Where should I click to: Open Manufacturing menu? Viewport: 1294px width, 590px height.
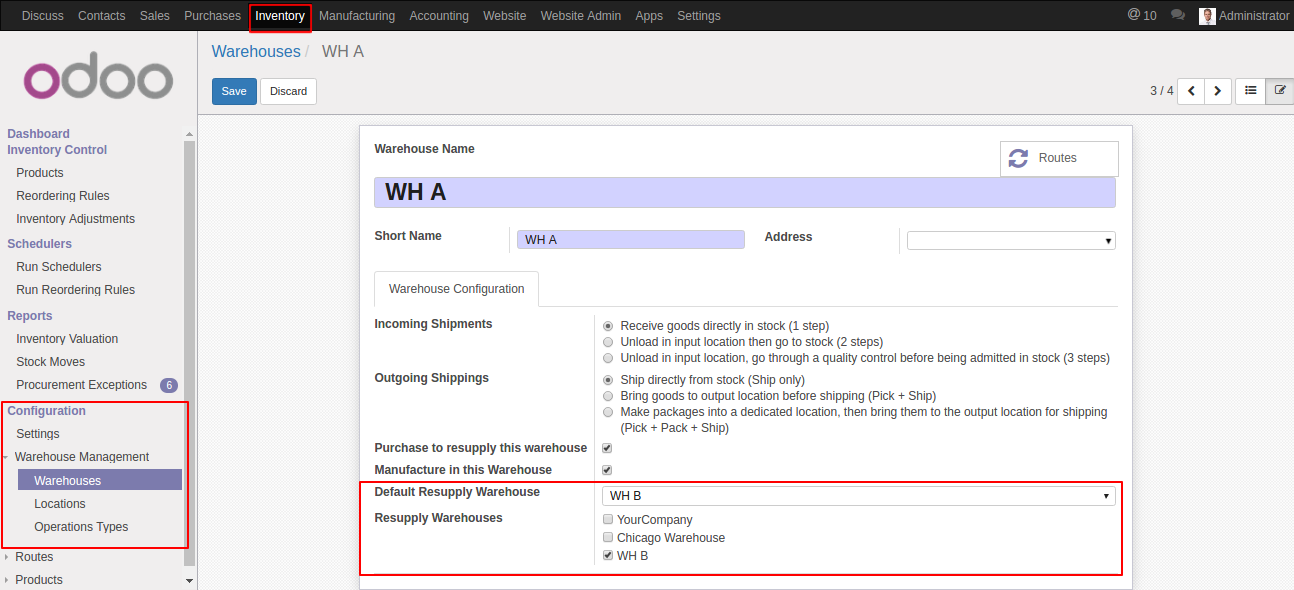click(x=357, y=16)
